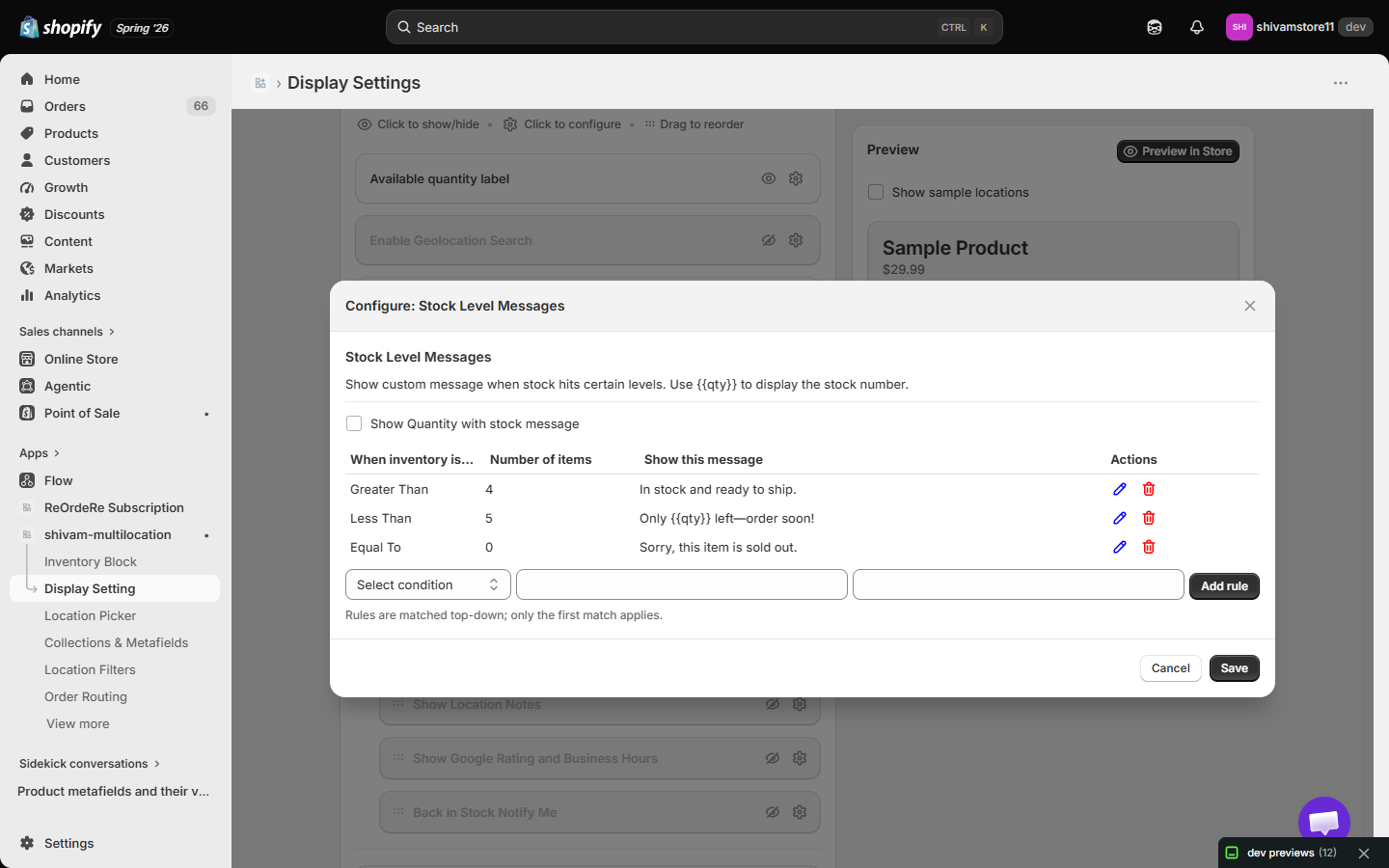Toggle visibility of Available quantity label
This screenshot has width=1389, height=868.
tap(769, 178)
